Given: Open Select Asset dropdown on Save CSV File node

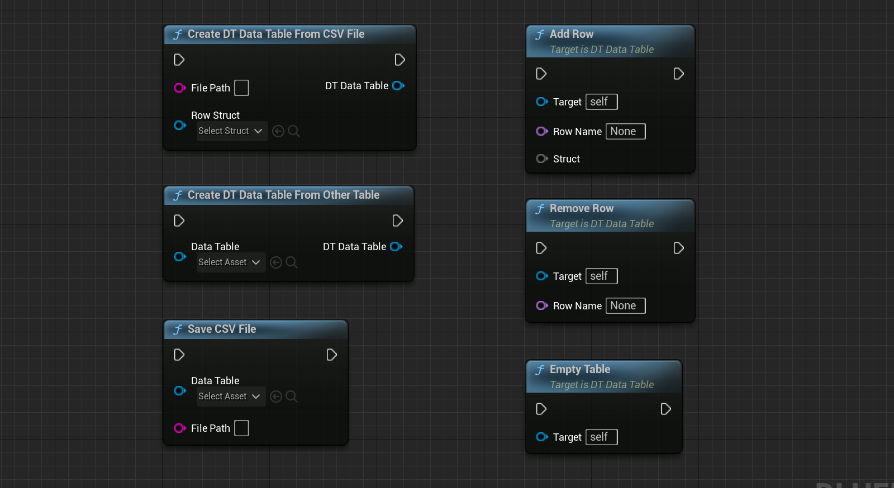Looking at the screenshot, I should pos(229,396).
